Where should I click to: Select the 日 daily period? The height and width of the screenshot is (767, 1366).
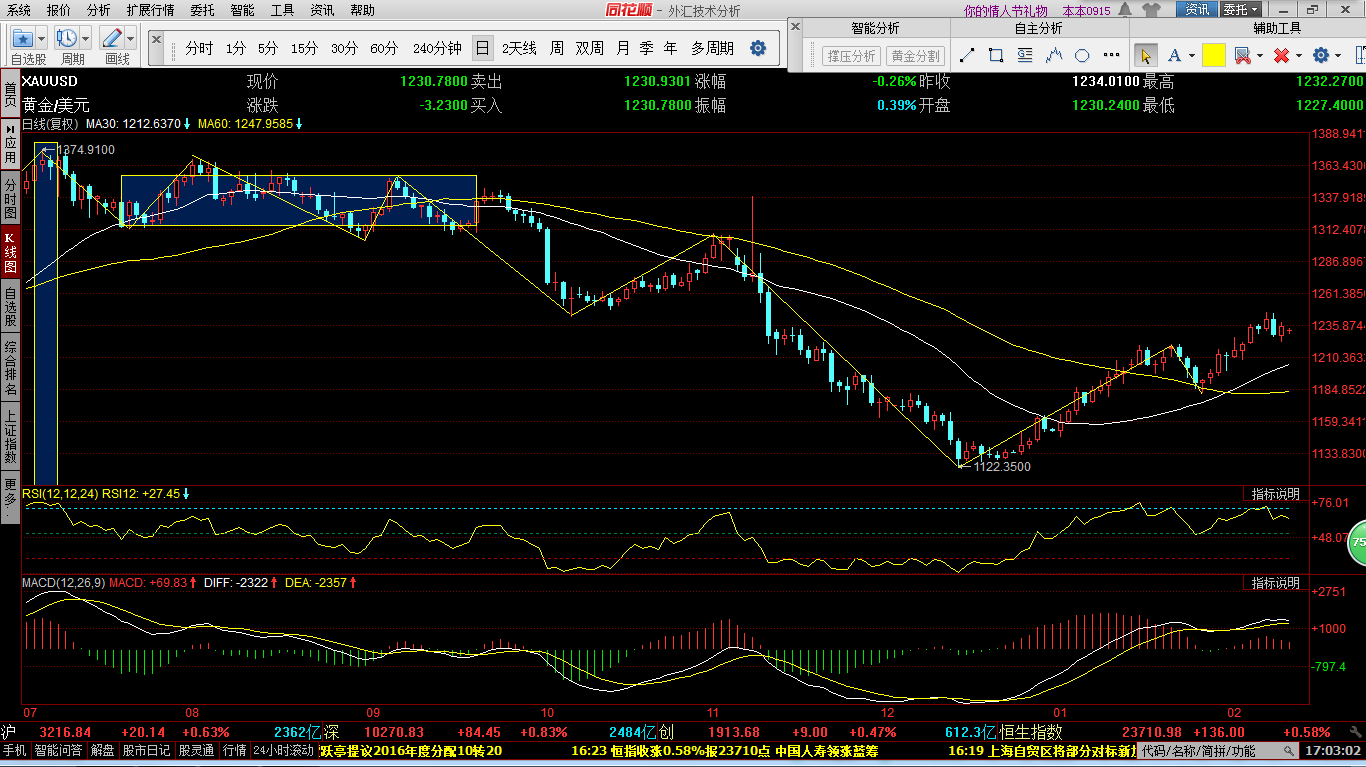pos(483,48)
